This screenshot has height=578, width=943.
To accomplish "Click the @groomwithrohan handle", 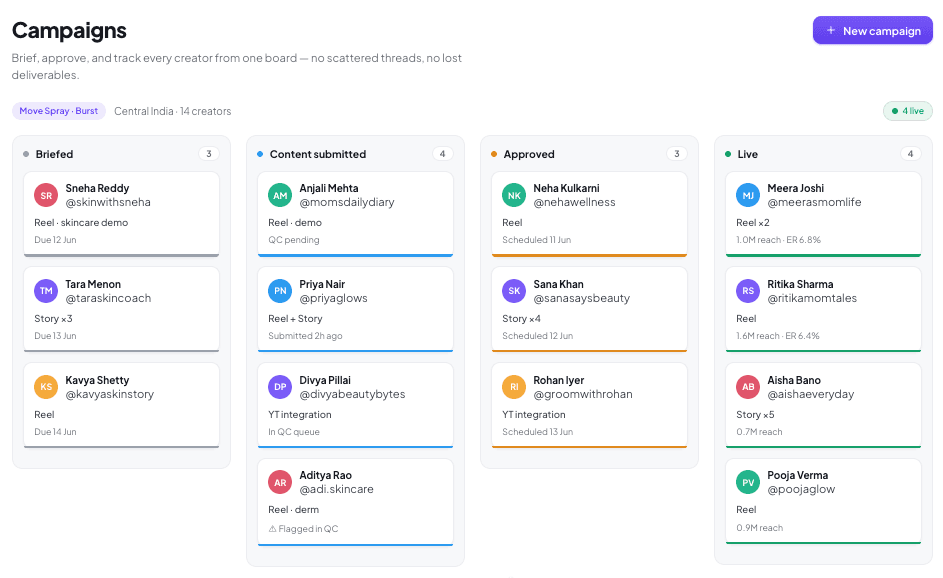I will (583, 394).
